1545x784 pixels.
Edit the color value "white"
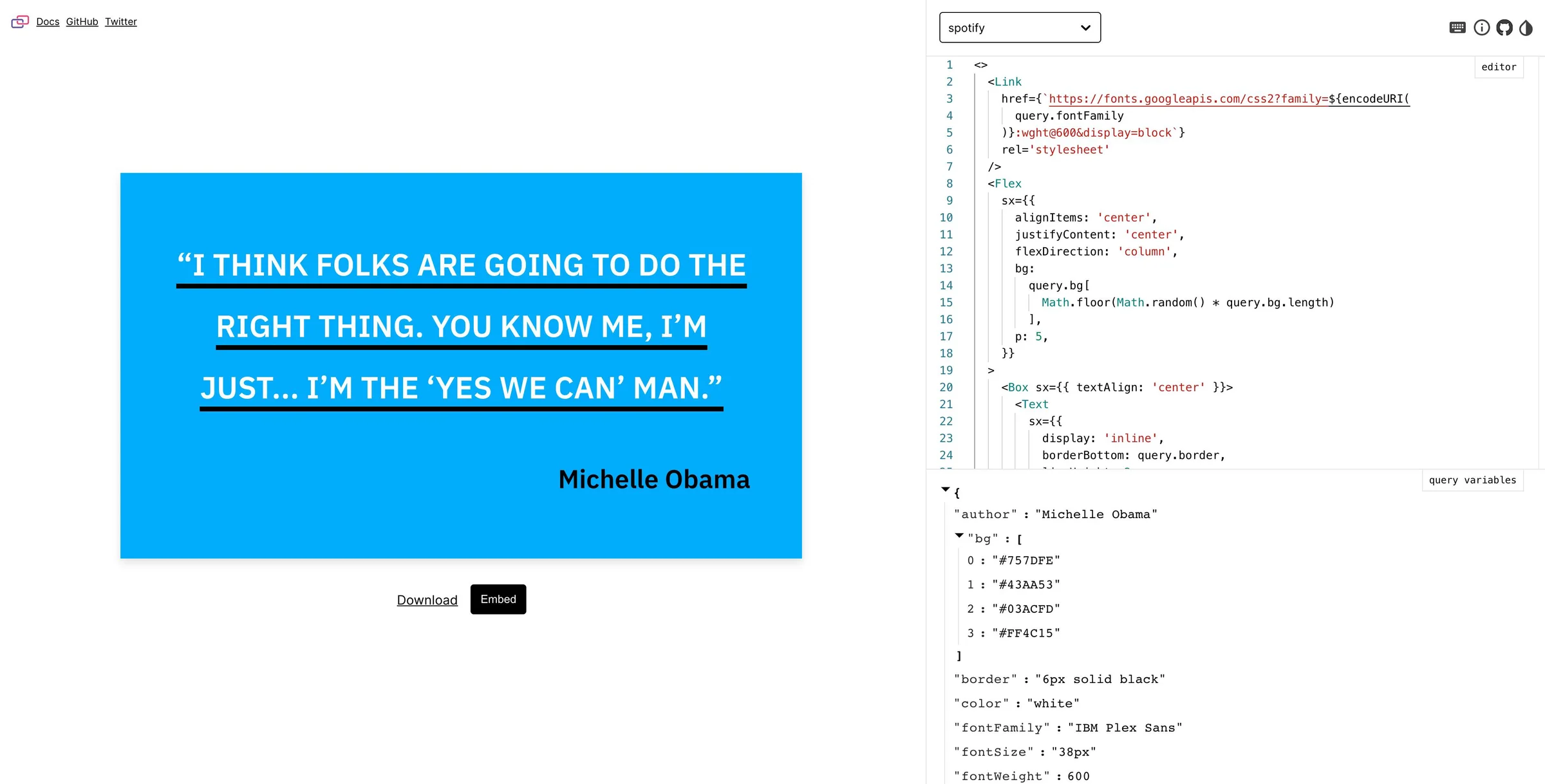pos(1053,704)
